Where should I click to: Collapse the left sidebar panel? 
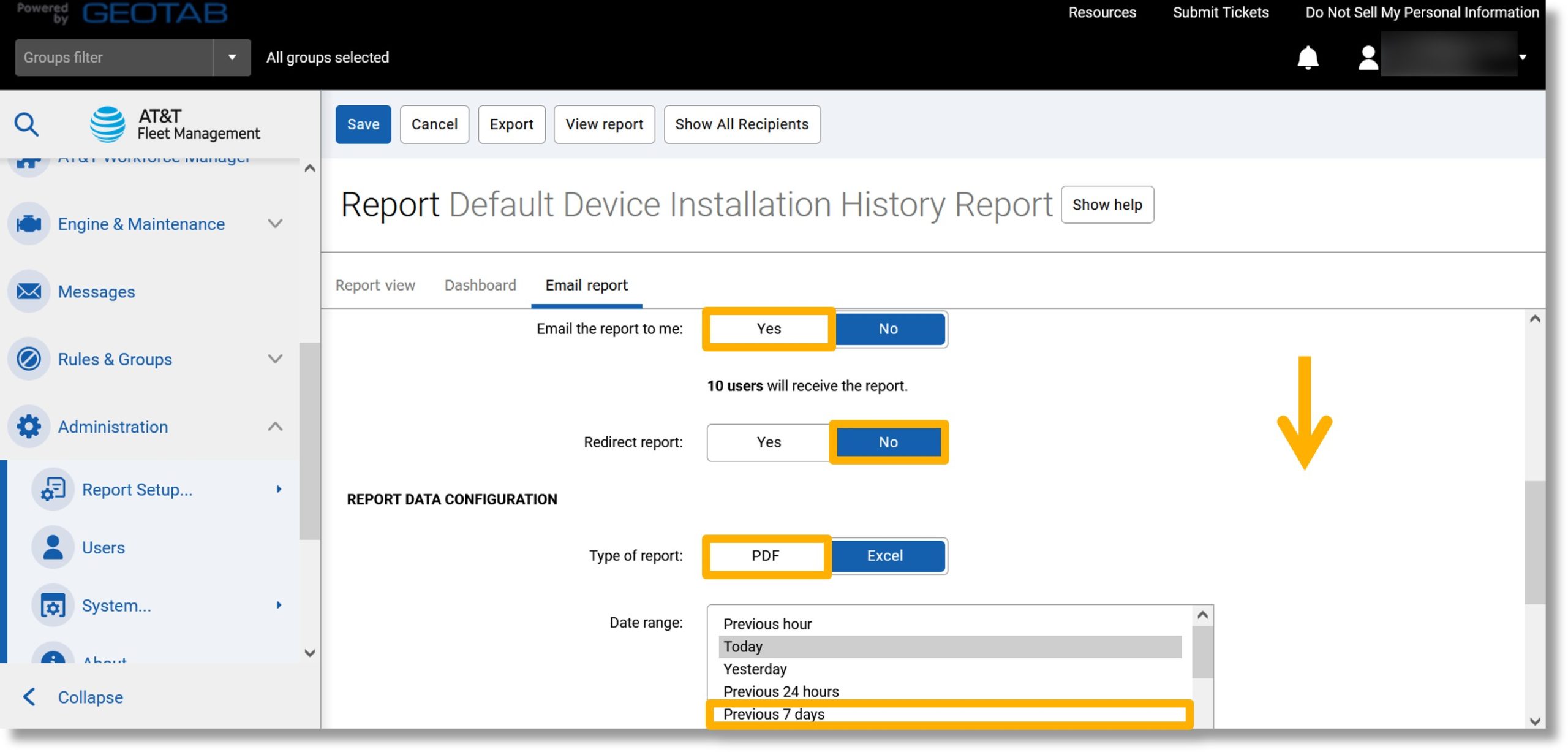89,698
